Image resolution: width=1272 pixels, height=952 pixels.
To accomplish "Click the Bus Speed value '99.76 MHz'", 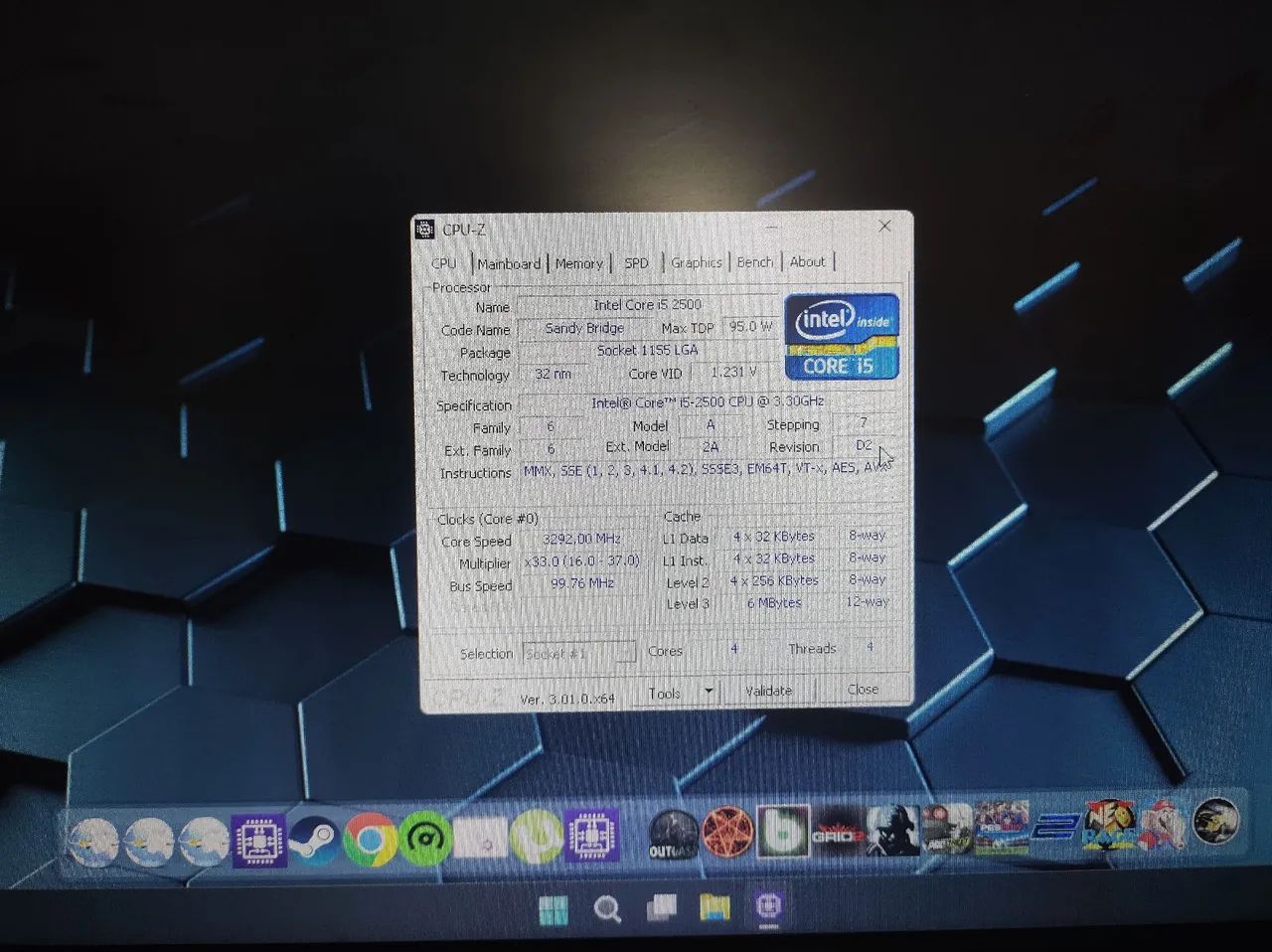I will 581,584.
